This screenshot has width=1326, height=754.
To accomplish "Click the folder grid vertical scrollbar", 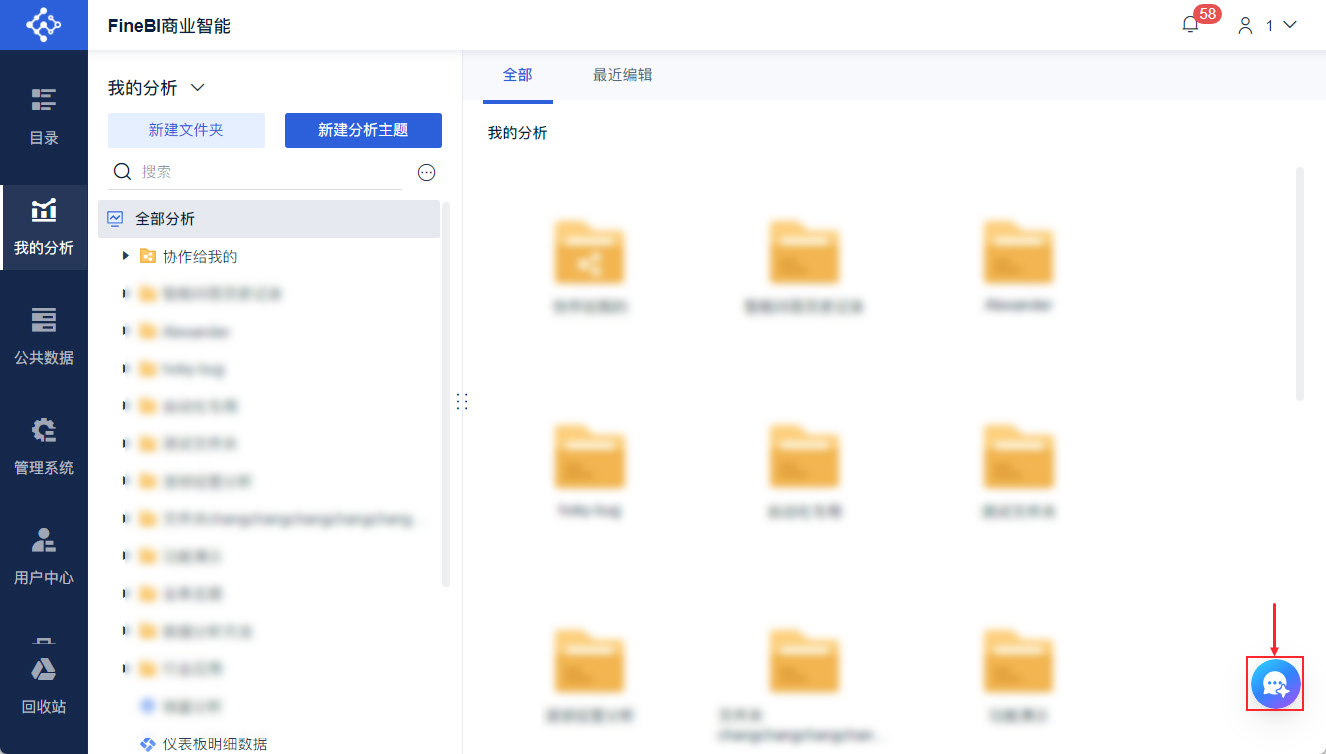I will (1300, 284).
